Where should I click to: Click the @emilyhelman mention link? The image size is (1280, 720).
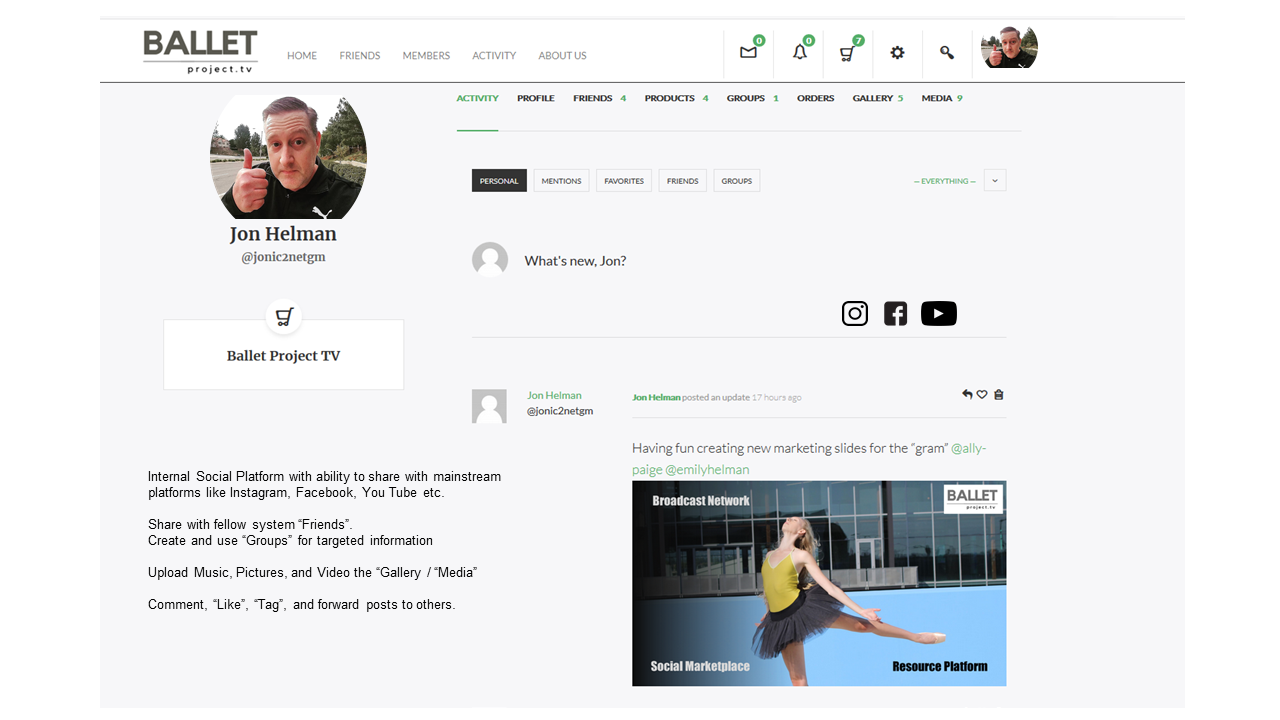click(707, 469)
